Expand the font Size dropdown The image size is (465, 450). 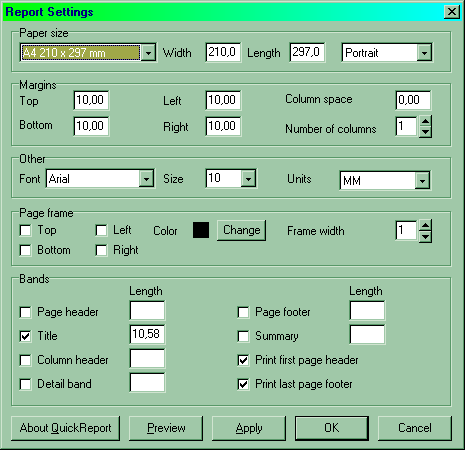point(248,179)
